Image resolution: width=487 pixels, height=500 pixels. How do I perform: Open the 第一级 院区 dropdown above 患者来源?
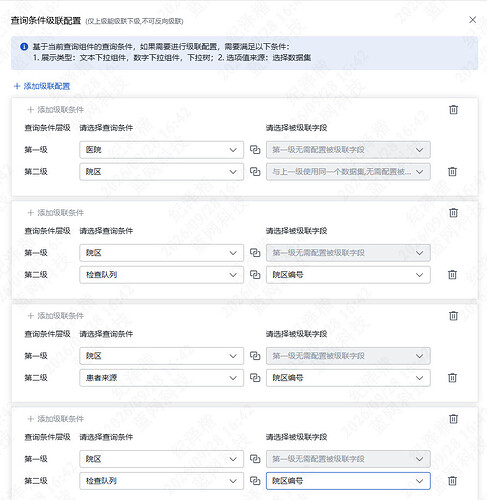[161, 356]
